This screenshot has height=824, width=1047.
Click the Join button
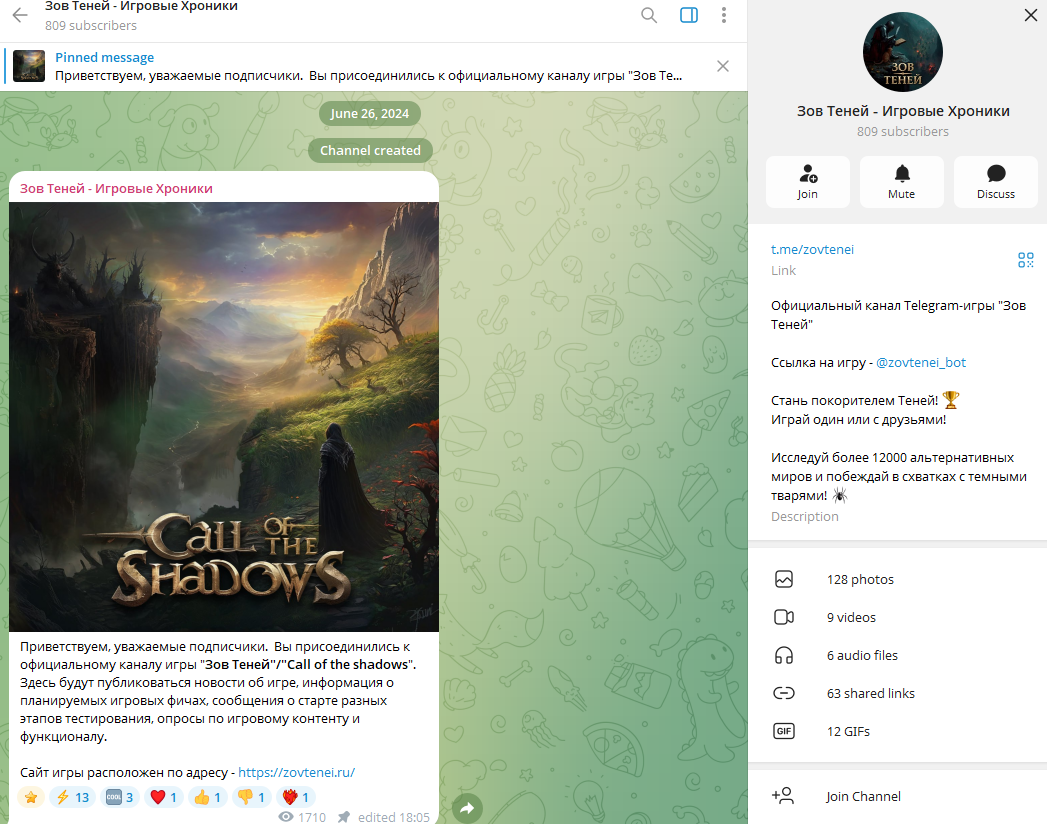tap(807, 182)
